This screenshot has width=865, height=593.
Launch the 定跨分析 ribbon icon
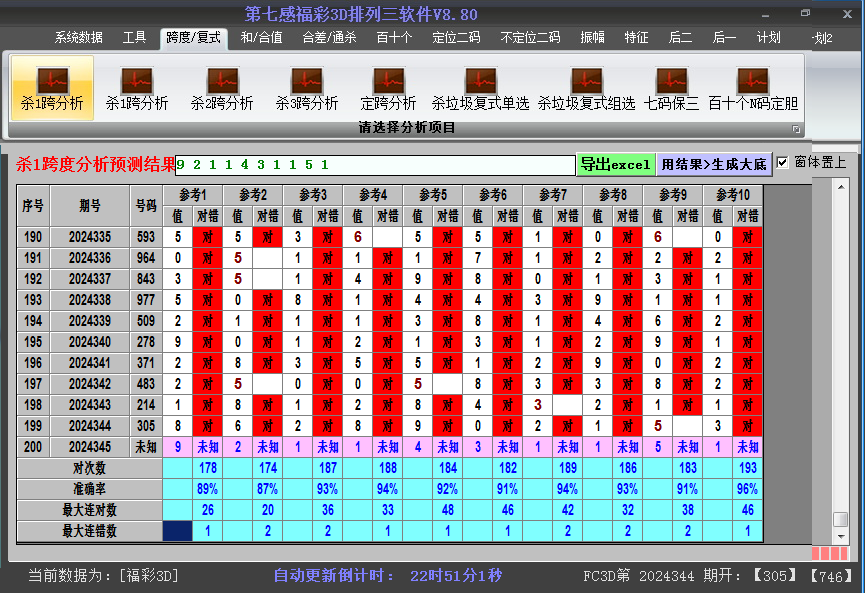tap(388, 88)
